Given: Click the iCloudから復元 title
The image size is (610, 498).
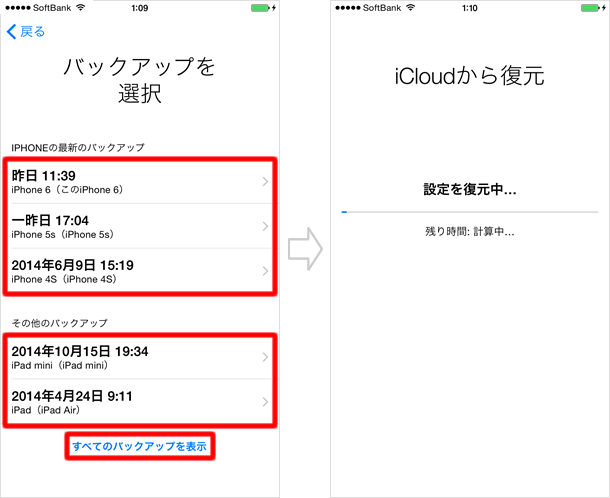Looking at the screenshot, I should click(x=470, y=75).
